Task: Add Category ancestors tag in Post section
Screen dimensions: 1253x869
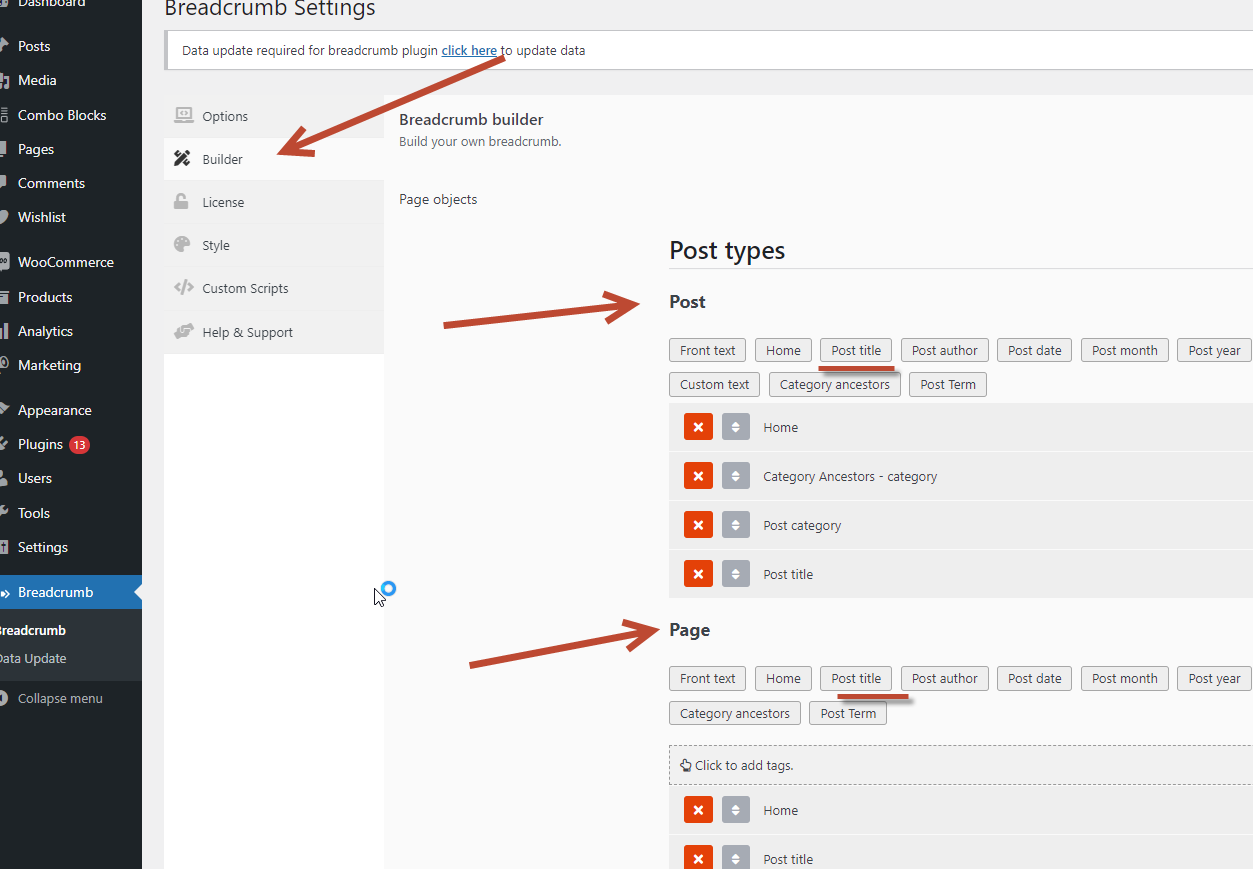Action: (x=835, y=384)
